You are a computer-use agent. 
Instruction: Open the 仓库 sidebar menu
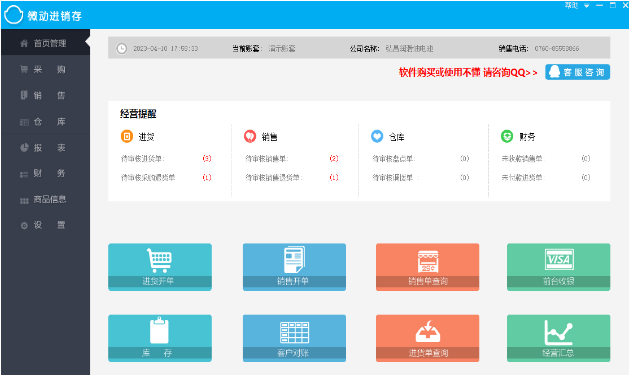click(45, 122)
